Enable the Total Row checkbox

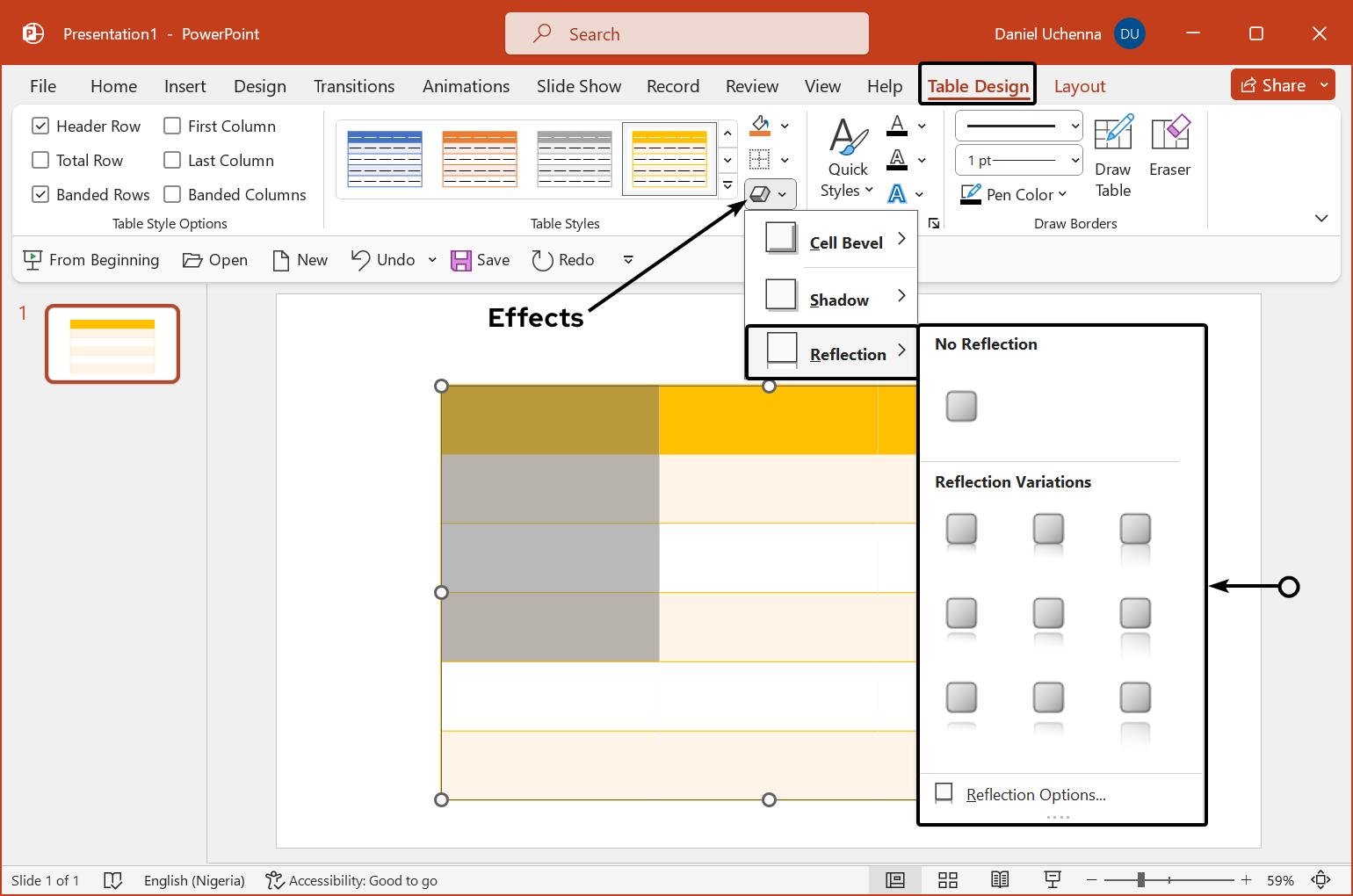point(40,161)
